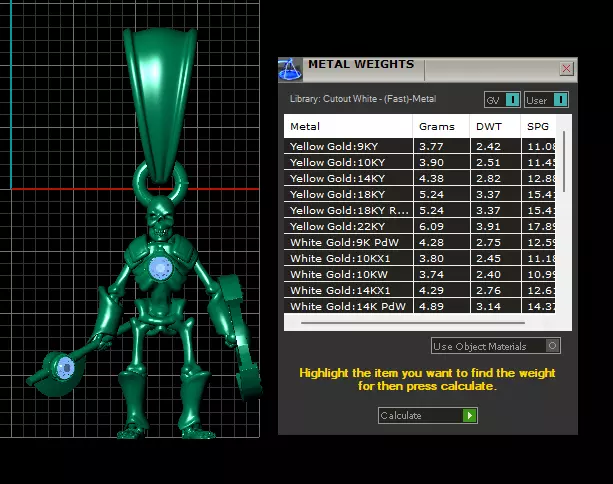Select the White Gold:10KX1 row
This screenshot has height=484, width=613.
point(419,258)
